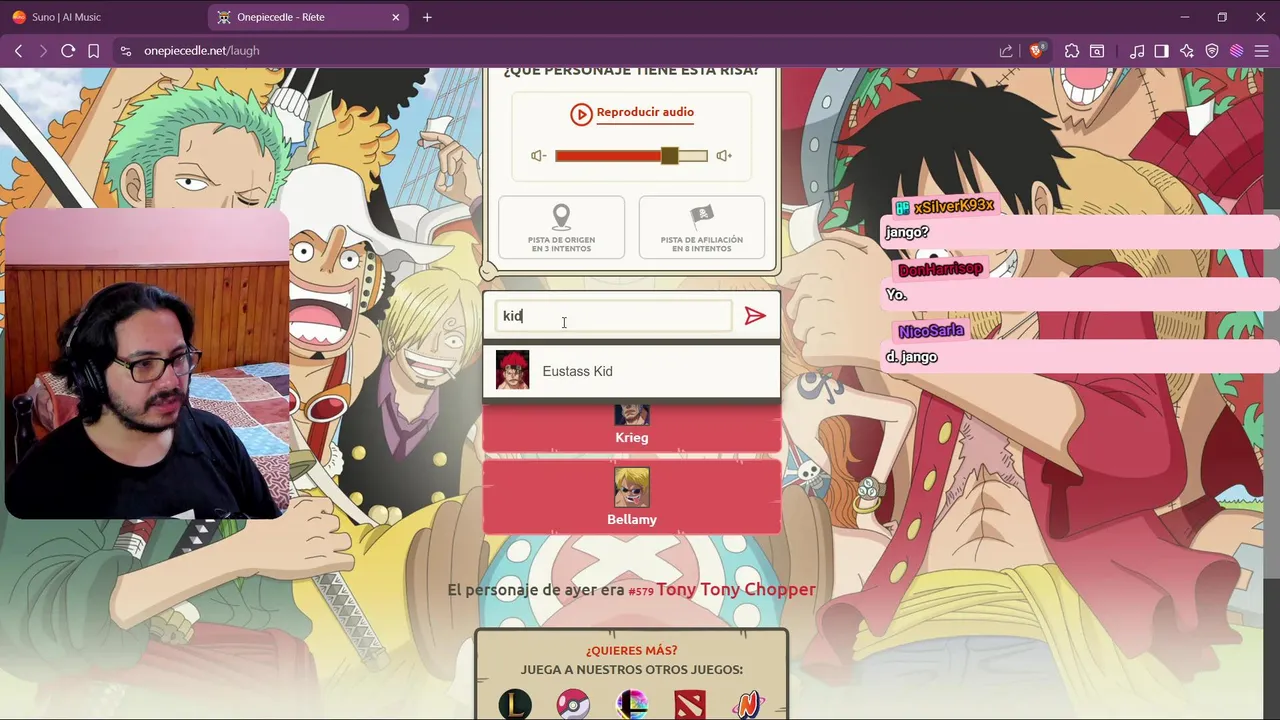
Task: Open a new browser tab
Action: (427, 17)
